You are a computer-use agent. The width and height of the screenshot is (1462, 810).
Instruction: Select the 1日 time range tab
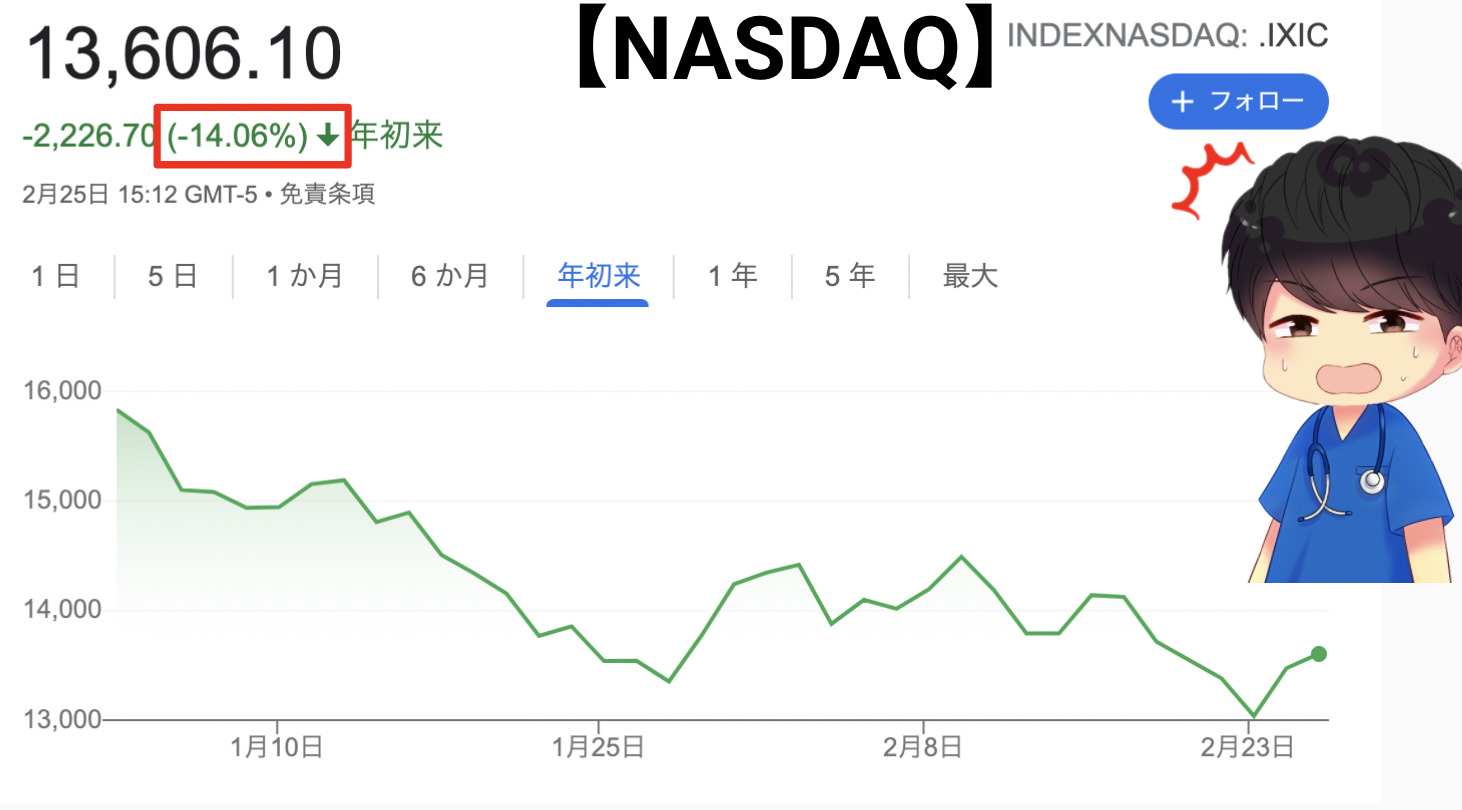tap(56, 276)
